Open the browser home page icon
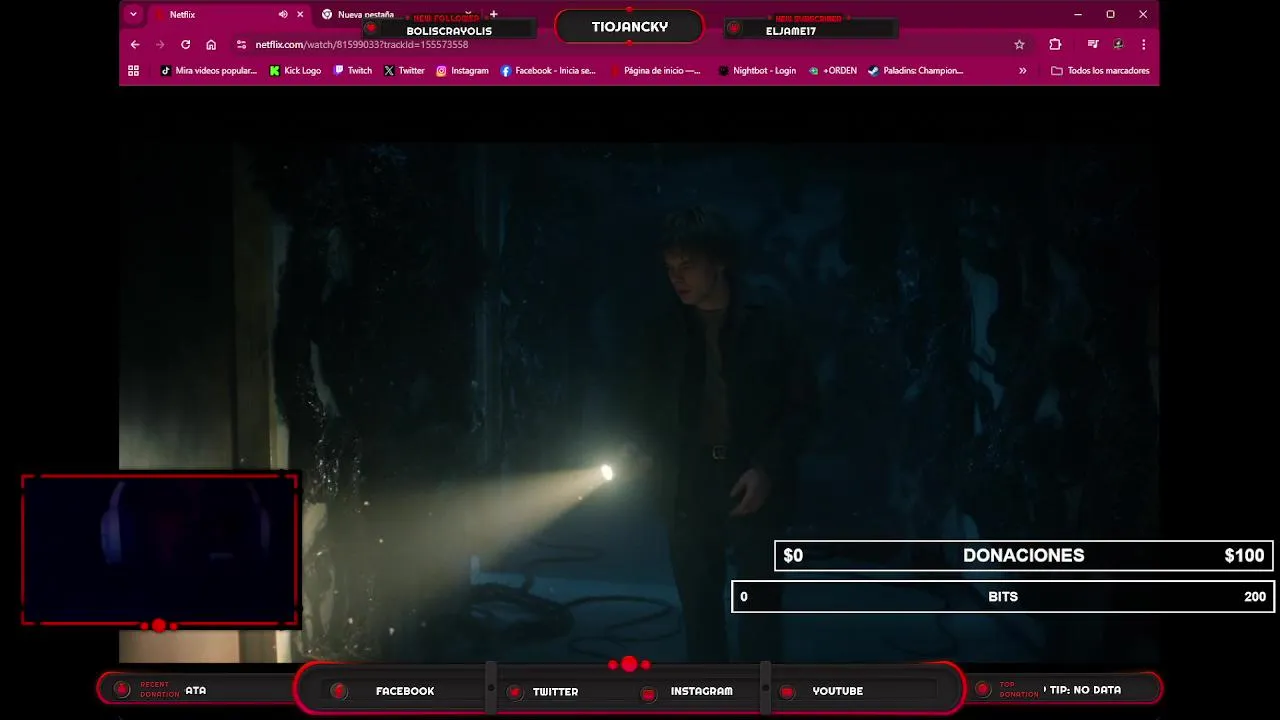Screen dimensions: 1280x720 pyautogui.click(x=211, y=44)
